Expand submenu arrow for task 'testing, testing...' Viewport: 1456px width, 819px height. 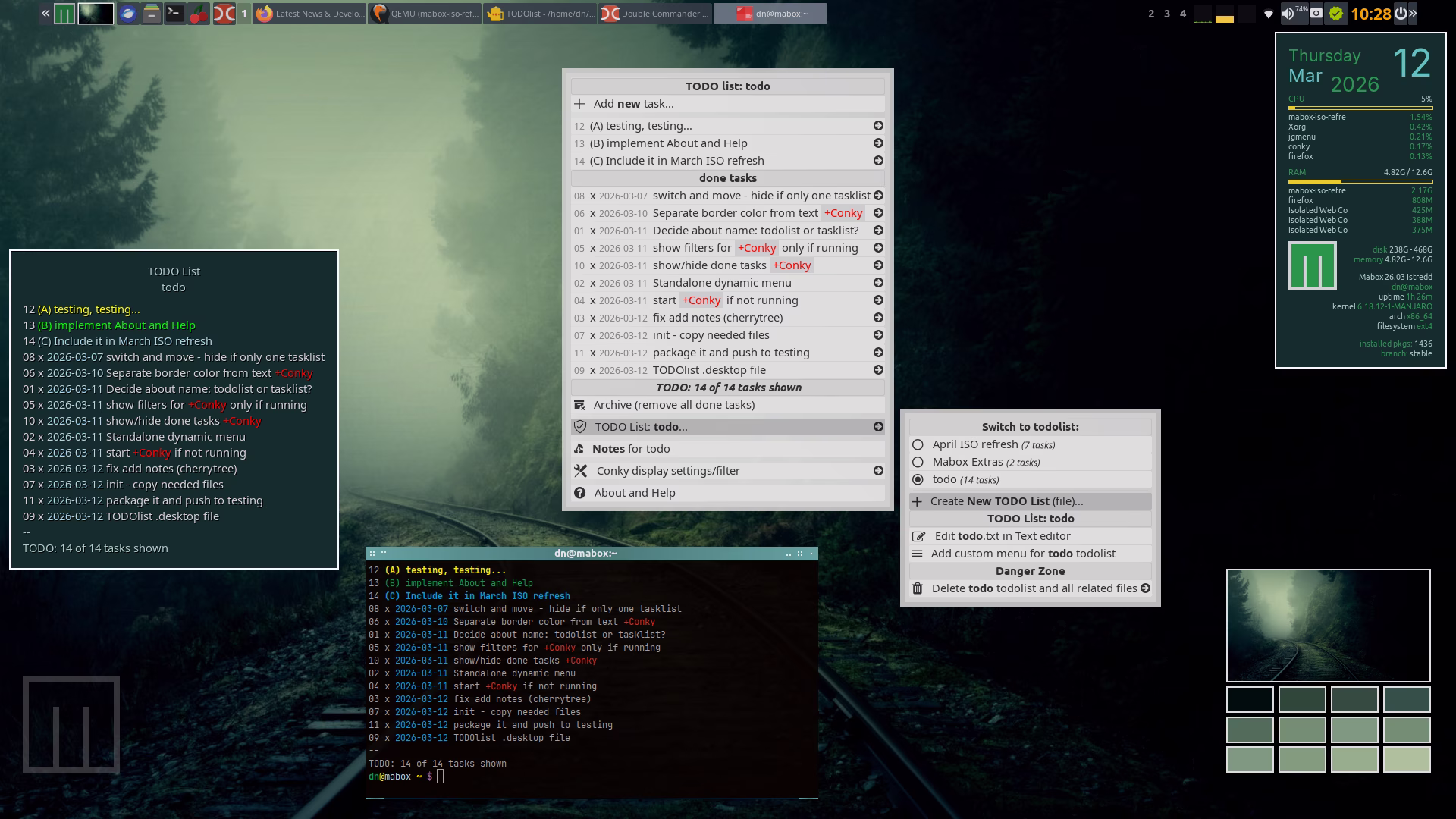[878, 126]
